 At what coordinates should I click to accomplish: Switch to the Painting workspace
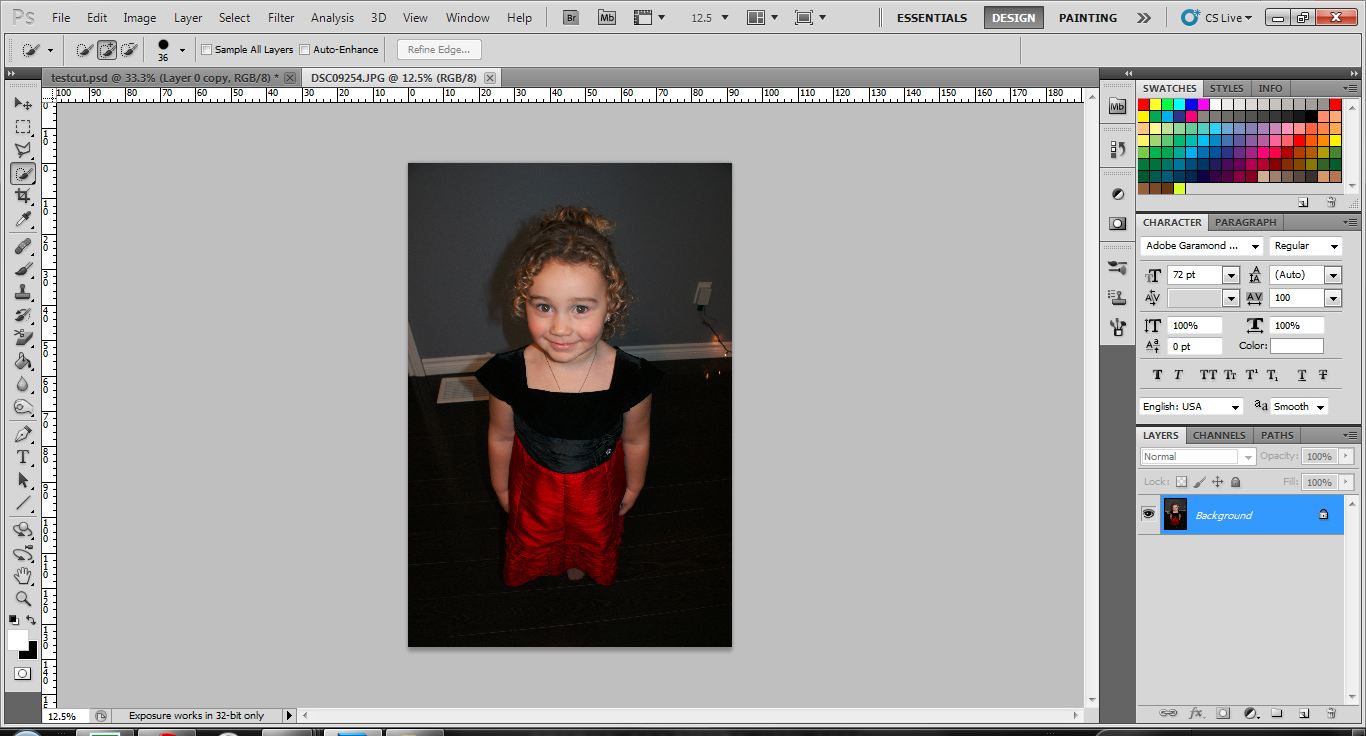coord(1087,17)
